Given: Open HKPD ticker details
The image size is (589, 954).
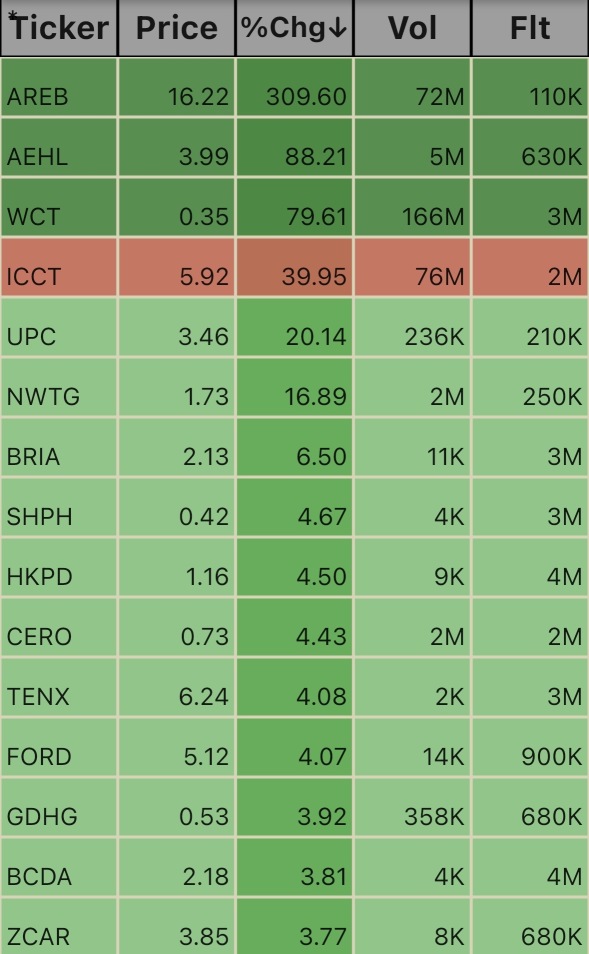Looking at the screenshot, I should (x=40, y=577).
